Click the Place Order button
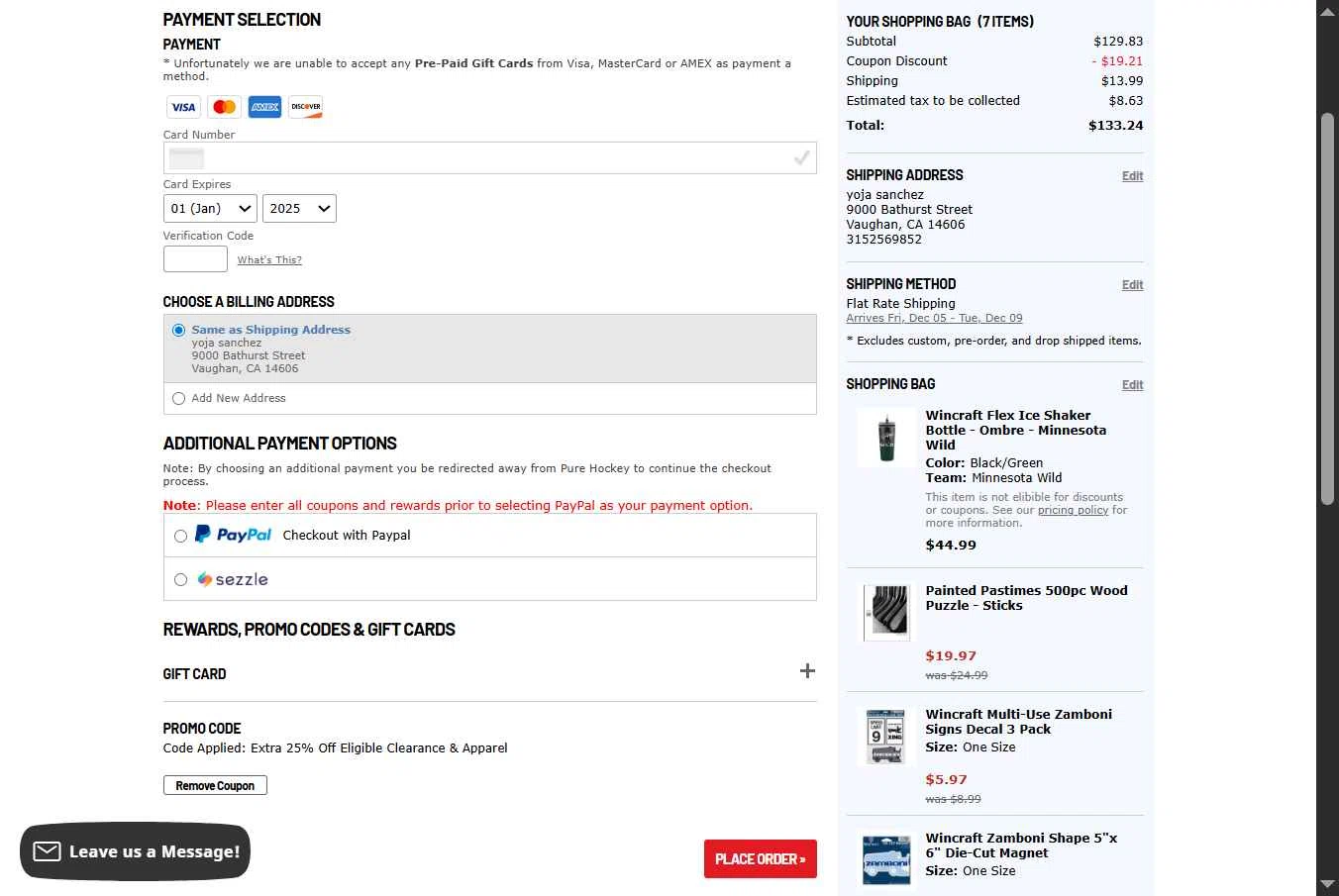 [x=761, y=858]
